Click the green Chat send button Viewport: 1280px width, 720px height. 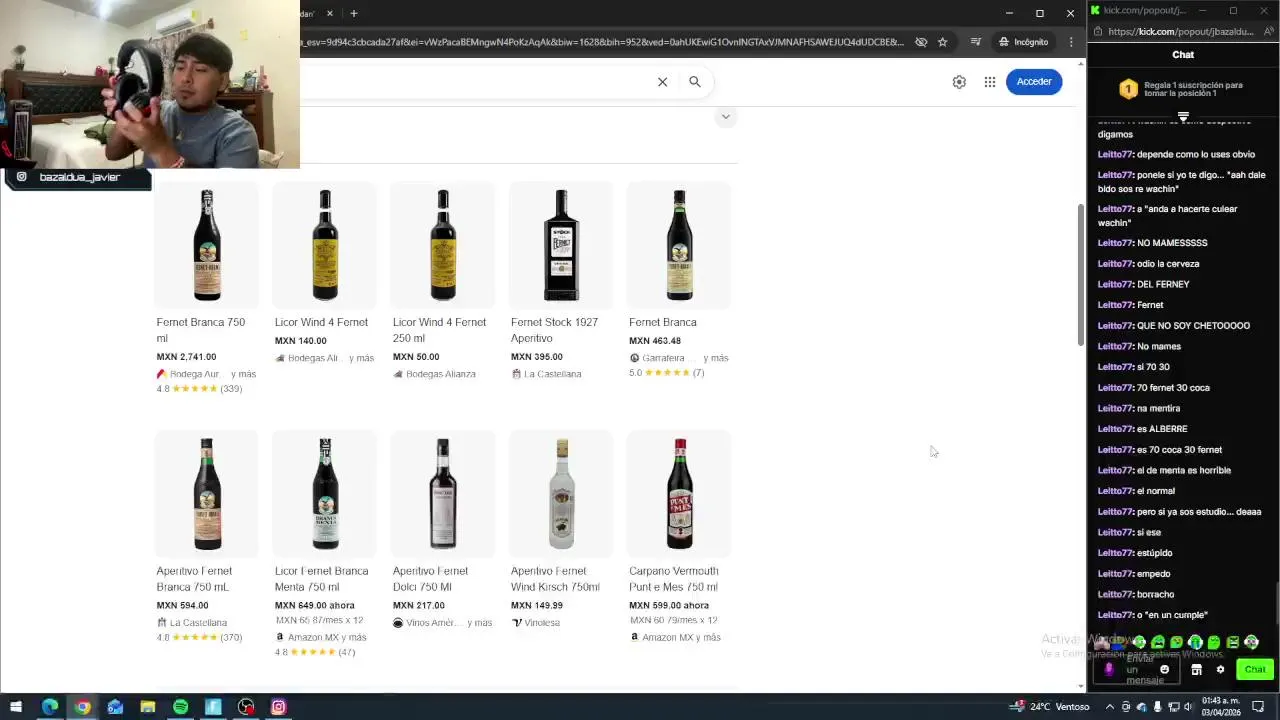tap(1255, 670)
